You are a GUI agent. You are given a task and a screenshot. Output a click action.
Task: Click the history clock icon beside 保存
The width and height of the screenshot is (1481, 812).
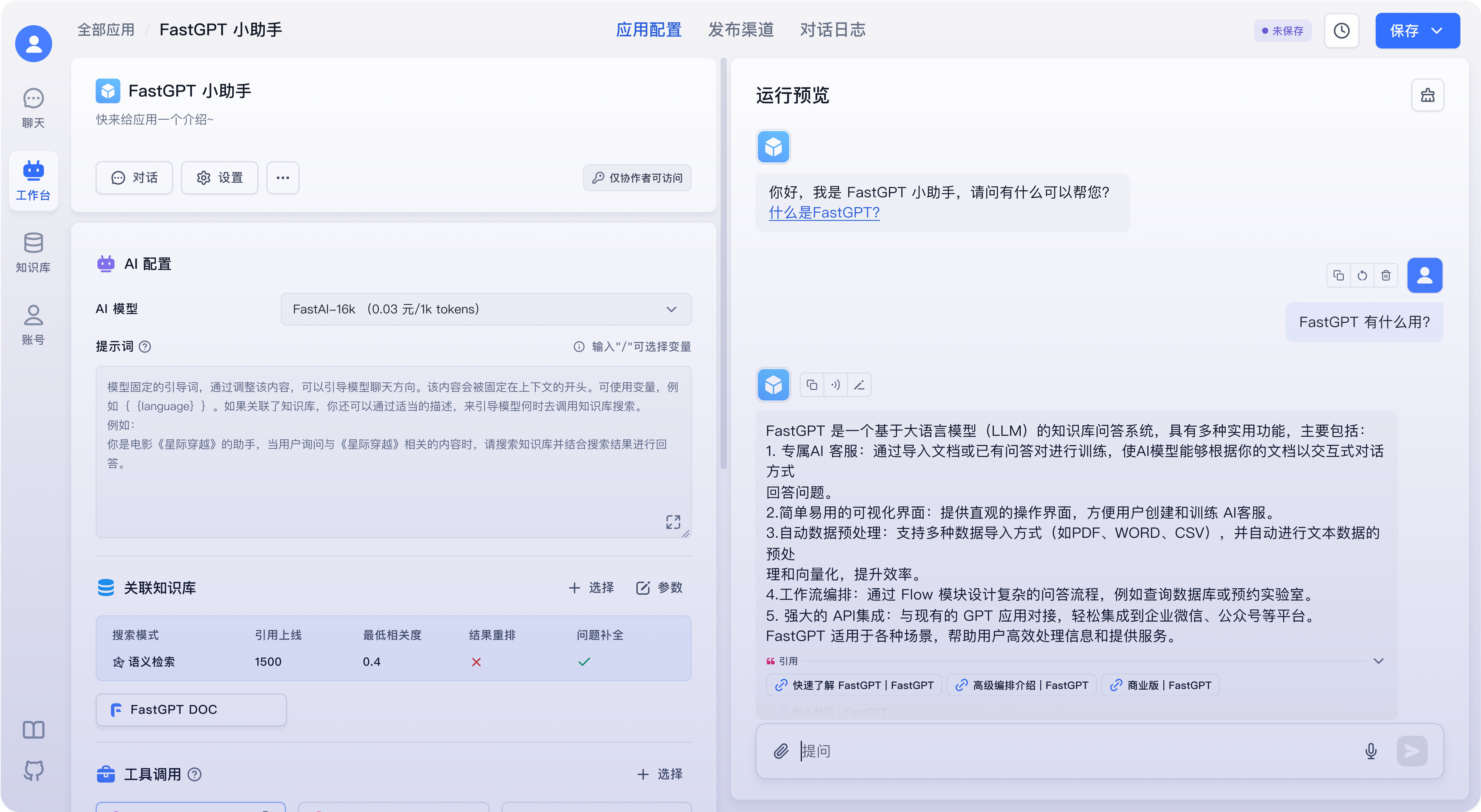tap(1341, 31)
